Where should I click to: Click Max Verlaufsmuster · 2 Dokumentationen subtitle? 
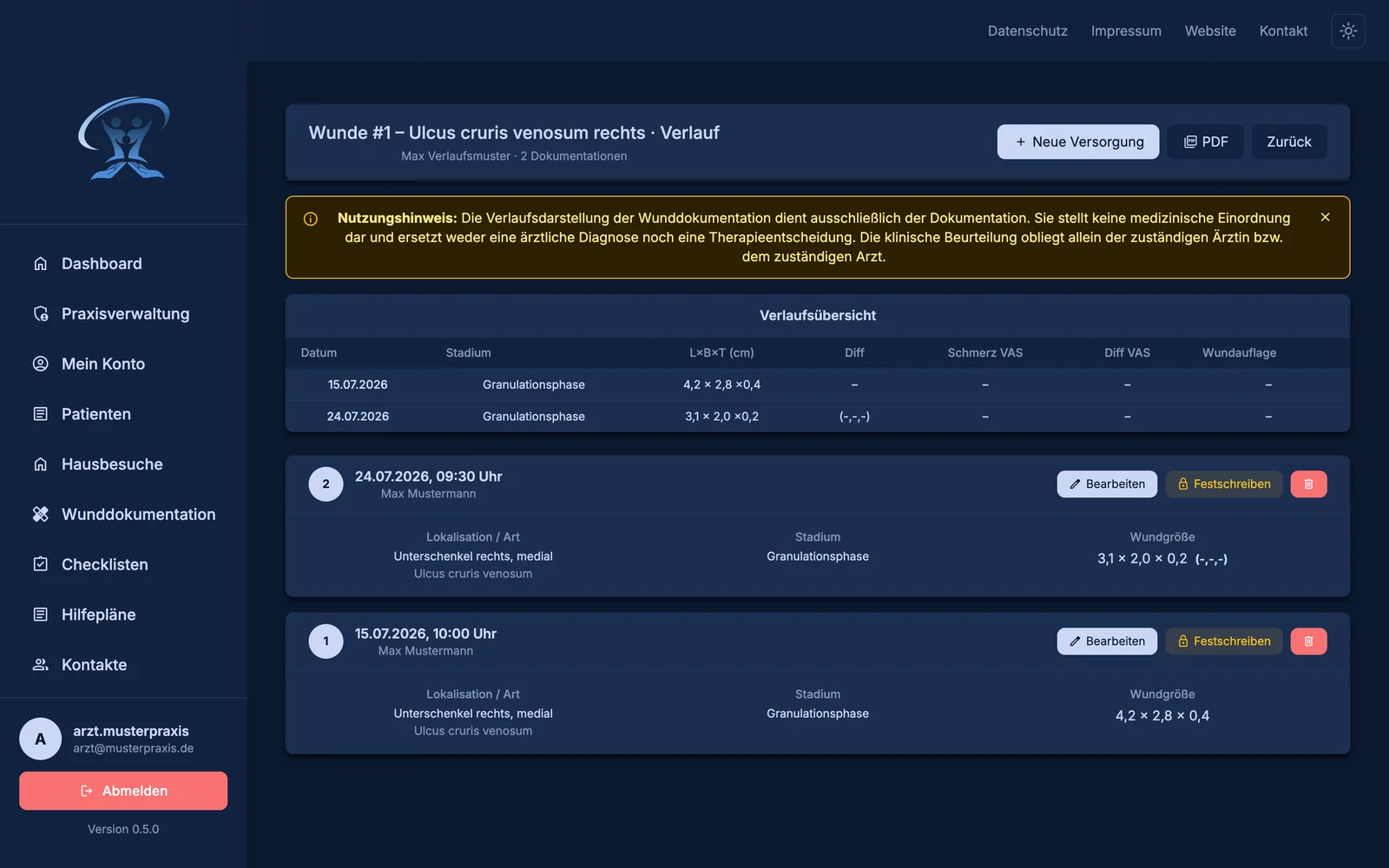[x=514, y=156]
